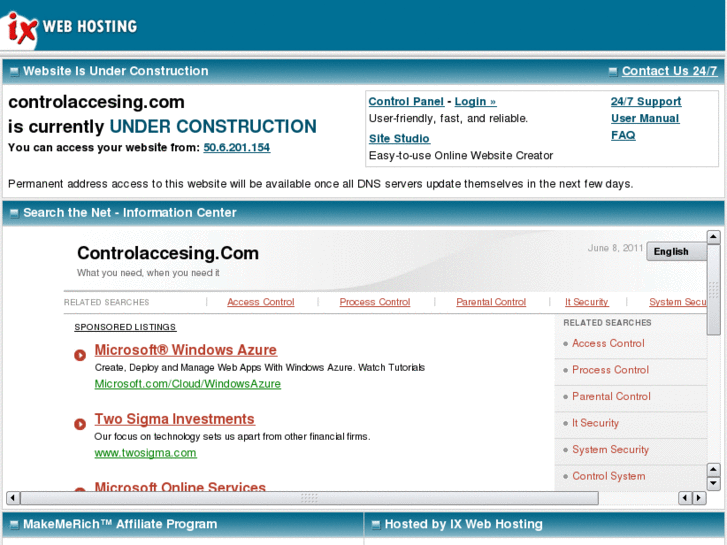Image resolution: width=727 pixels, height=545 pixels.
Task: Click arrow bullet beside Two Sigma Investments
Action: 80,424
